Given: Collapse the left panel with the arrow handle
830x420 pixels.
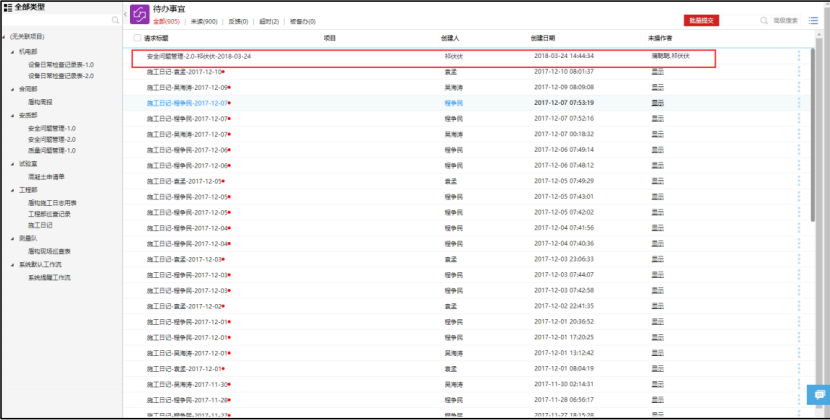Looking at the screenshot, I should click(x=125, y=15).
